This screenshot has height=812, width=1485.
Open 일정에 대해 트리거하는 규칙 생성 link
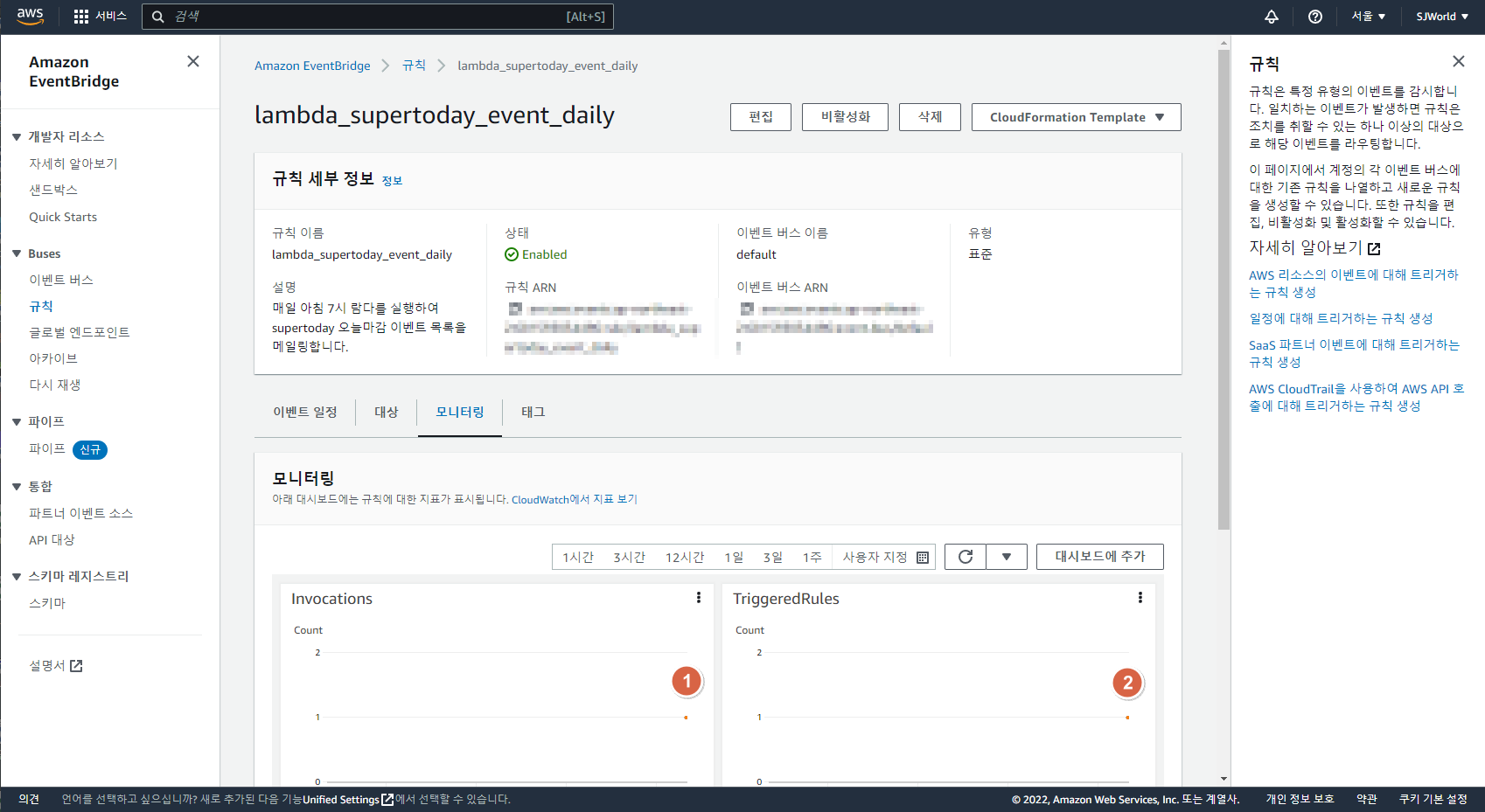1341,319
